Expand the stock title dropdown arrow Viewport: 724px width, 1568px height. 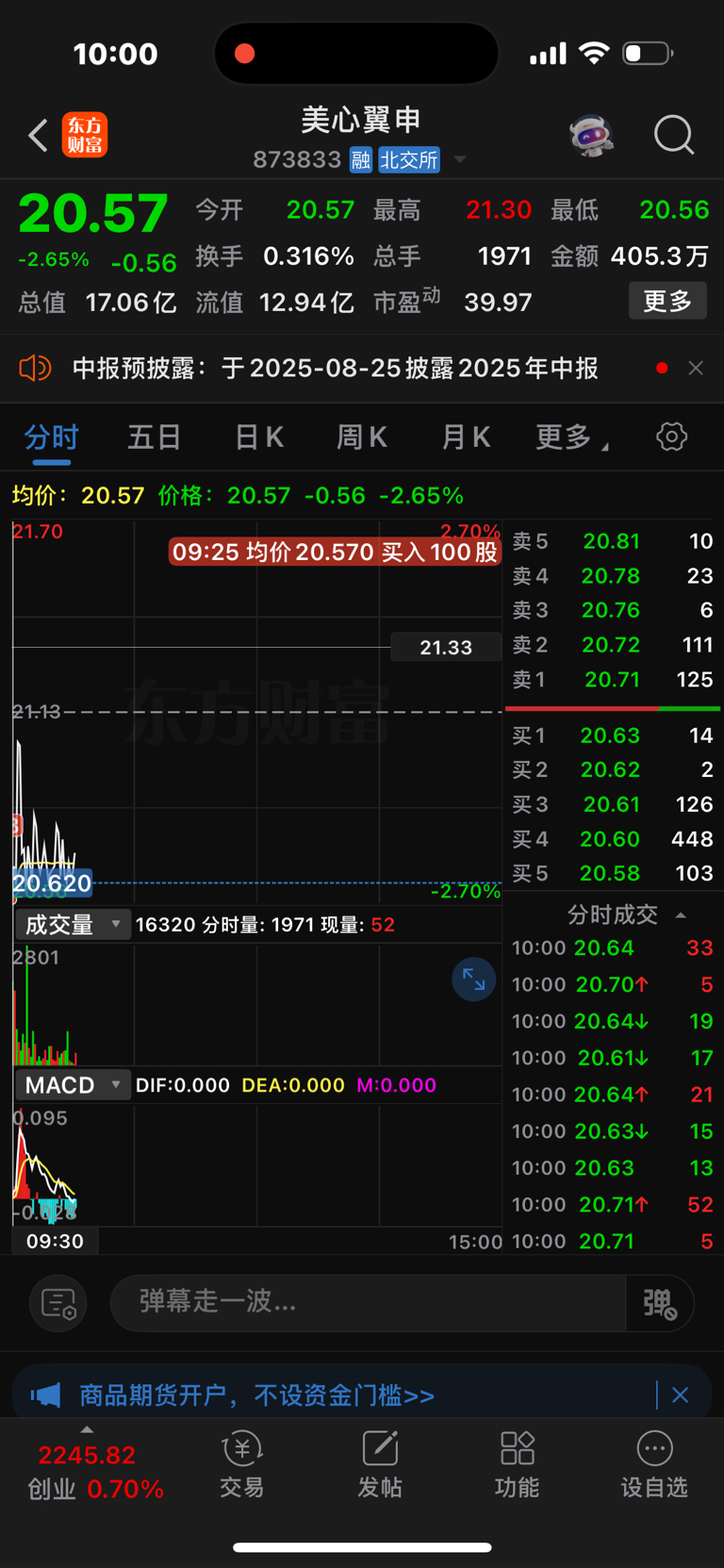(460, 159)
